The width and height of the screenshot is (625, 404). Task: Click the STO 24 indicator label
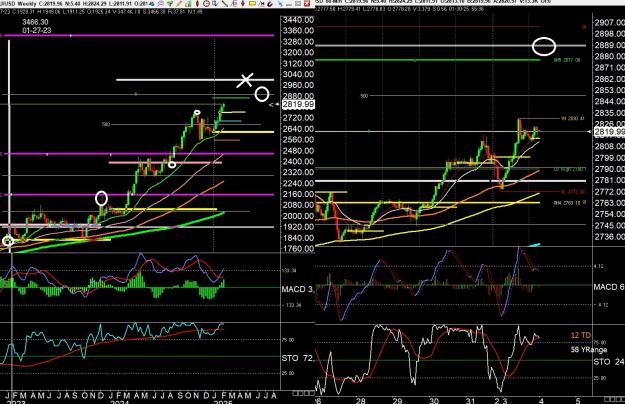[x=609, y=362]
